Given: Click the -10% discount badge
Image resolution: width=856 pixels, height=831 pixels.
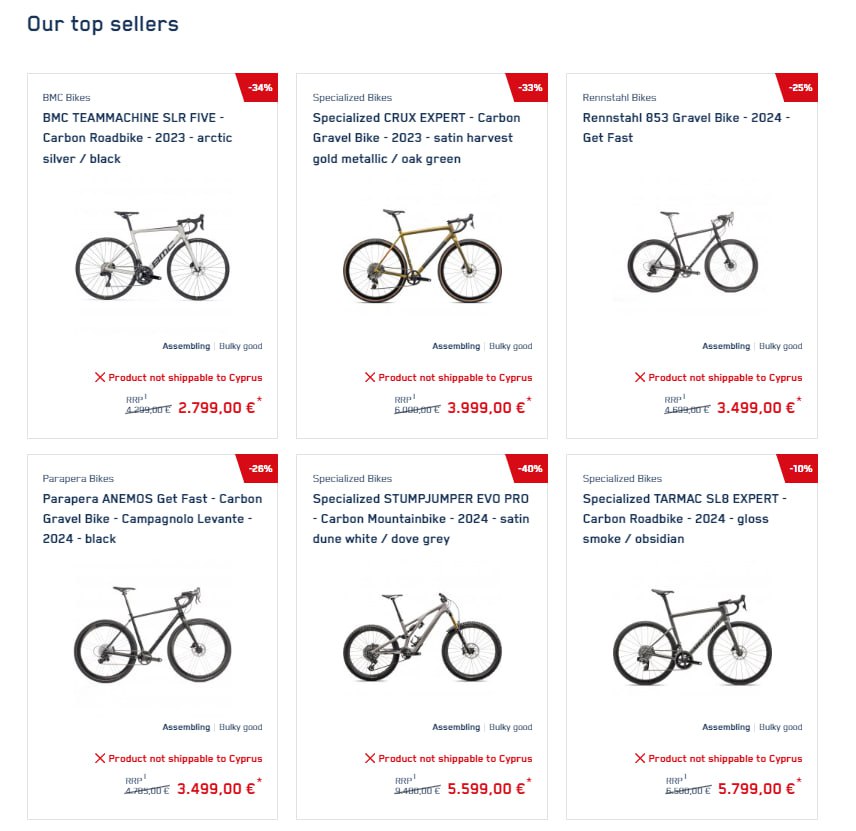Looking at the screenshot, I should pyautogui.click(x=800, y=468).
